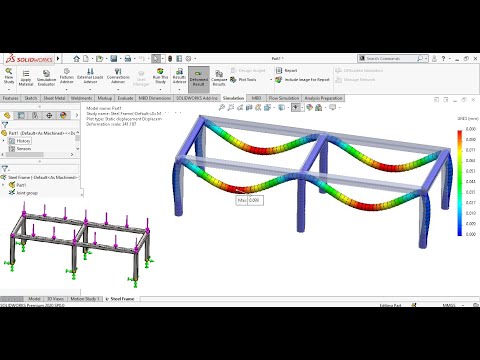480x360 pixels.
Task: Click External Loads Advisor icon
Action: click(x=90, y=76)
